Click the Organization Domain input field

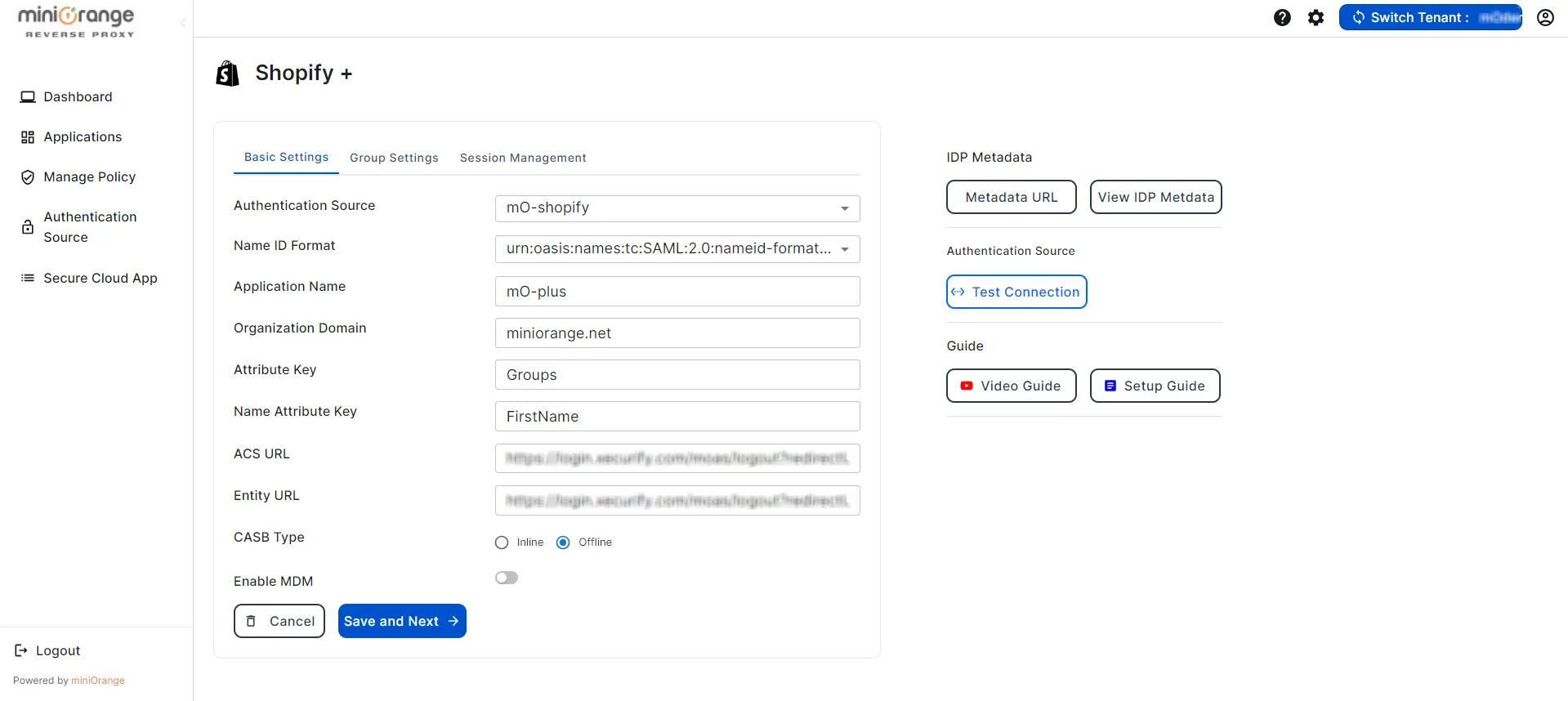(x=677, y=333)
